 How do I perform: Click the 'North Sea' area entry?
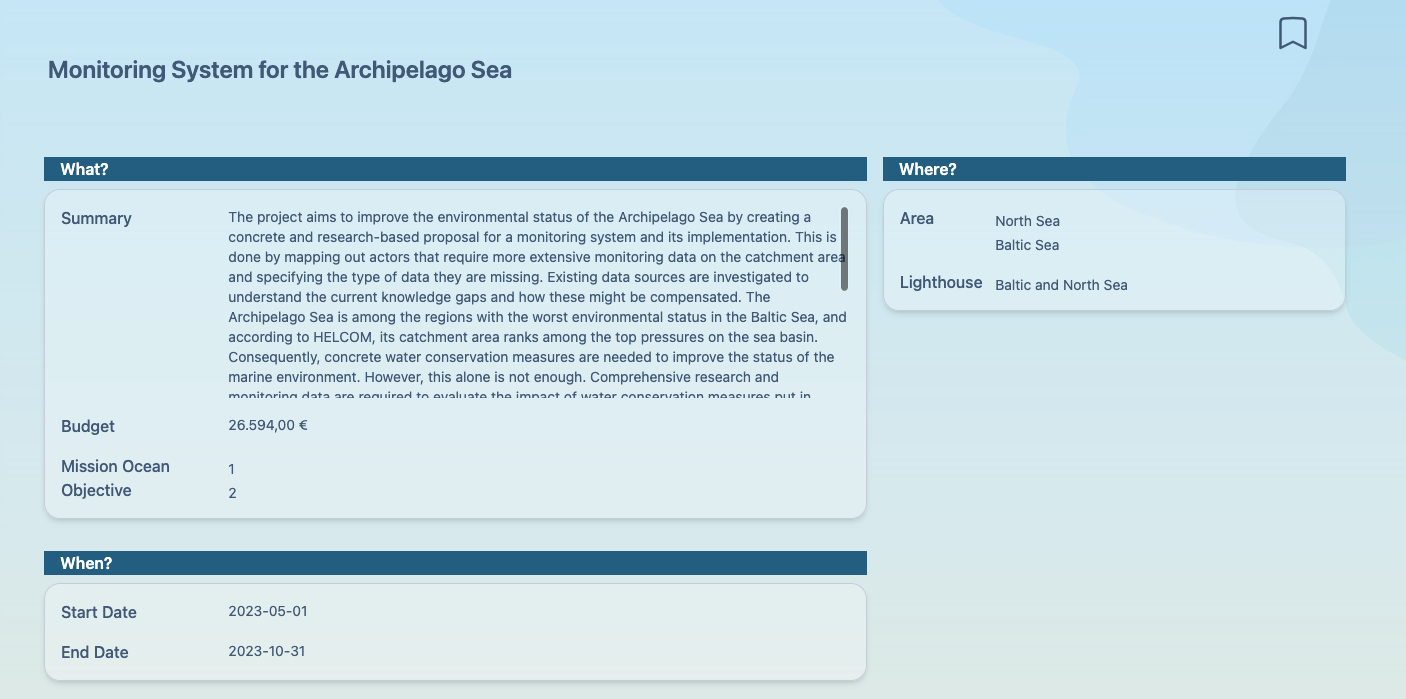[1027, 221]
